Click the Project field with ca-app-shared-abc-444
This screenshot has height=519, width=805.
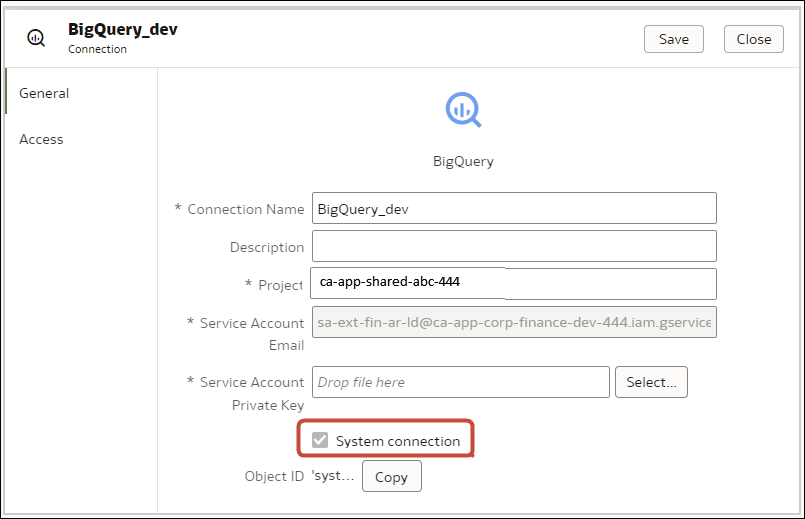pos(514,283)
